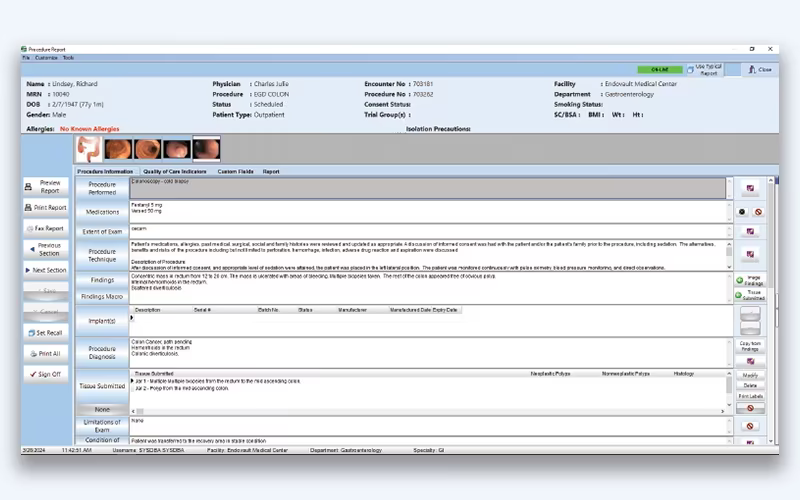The image size is (800, 500).
Task: Click the red prohibit icon next to Medications
Action: click(758, 212)
